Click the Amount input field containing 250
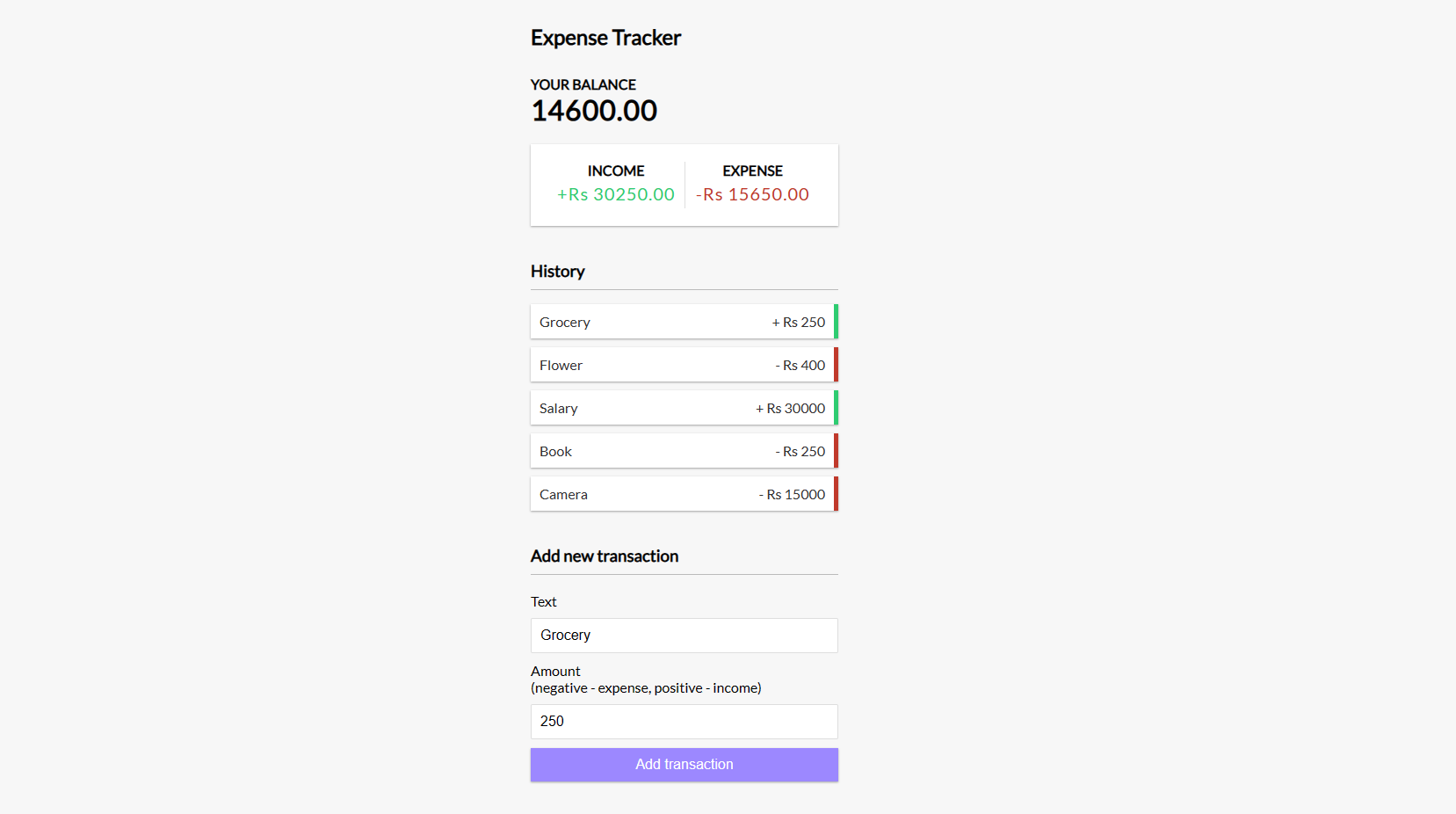The height and width of the screenshot is (814, 1456). pos(684,721)
